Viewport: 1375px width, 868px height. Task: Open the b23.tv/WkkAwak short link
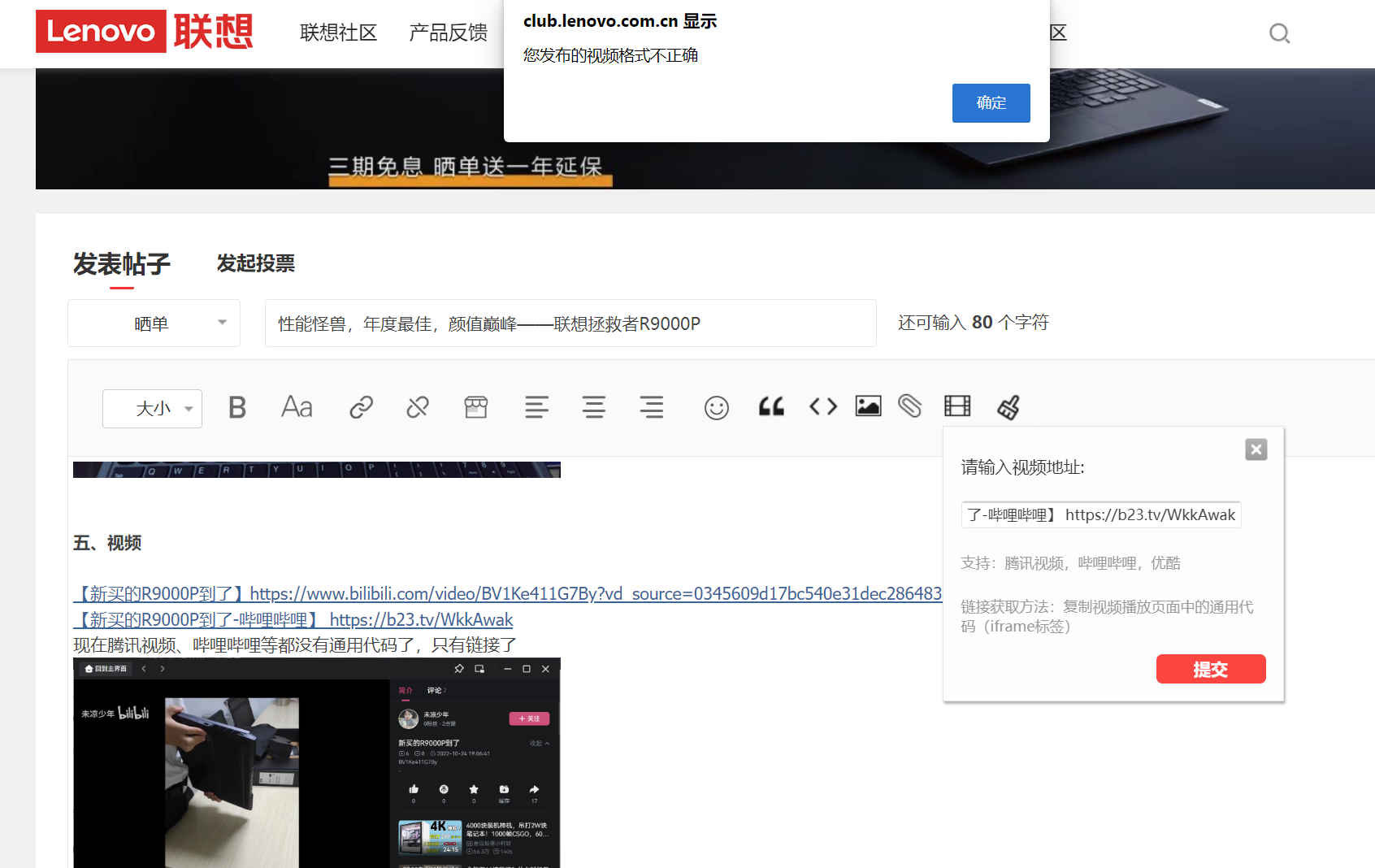pyautogui.click(x=293, y=620)
